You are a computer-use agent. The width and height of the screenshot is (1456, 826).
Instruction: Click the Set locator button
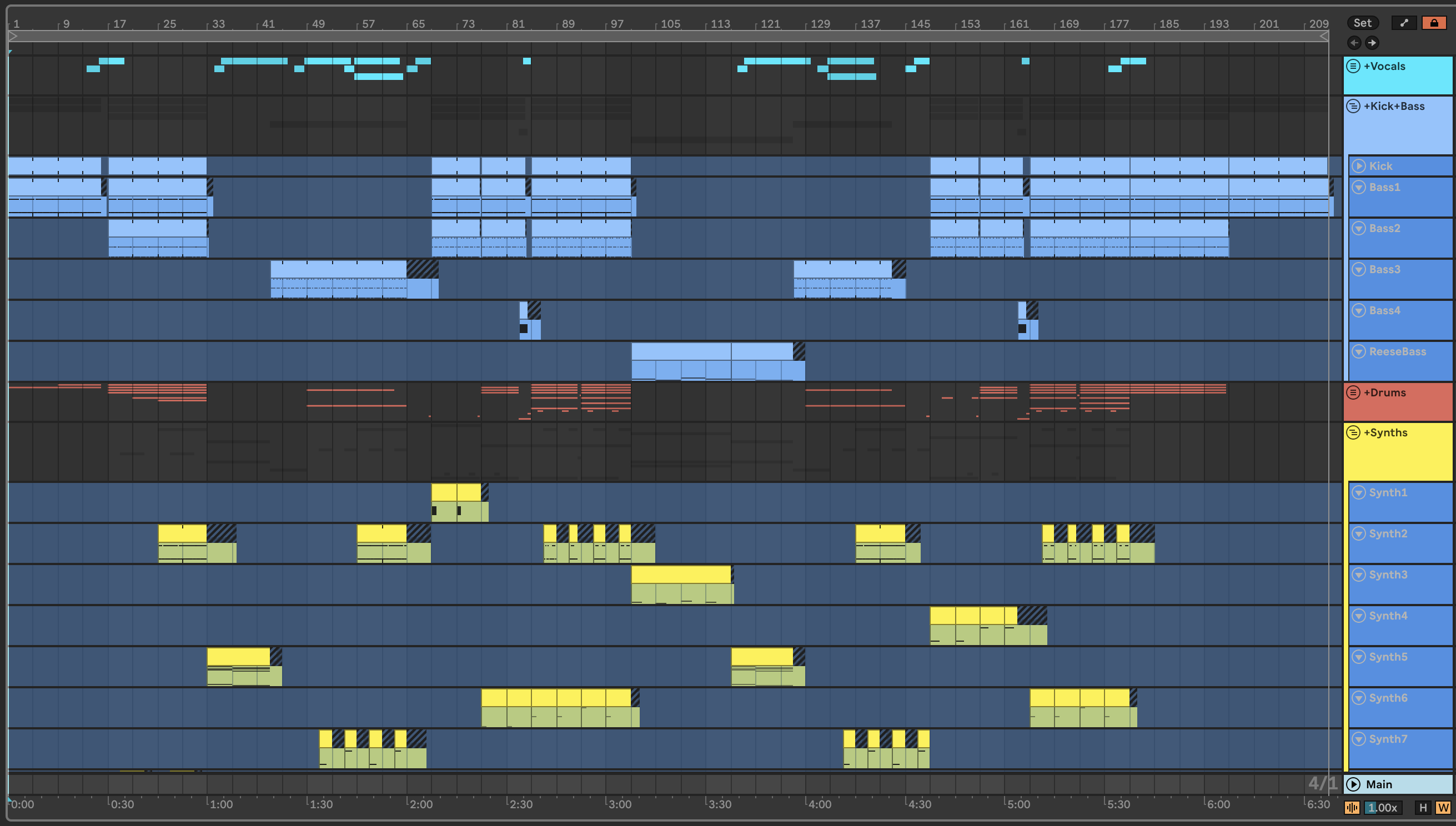(x=1362, y=23)
